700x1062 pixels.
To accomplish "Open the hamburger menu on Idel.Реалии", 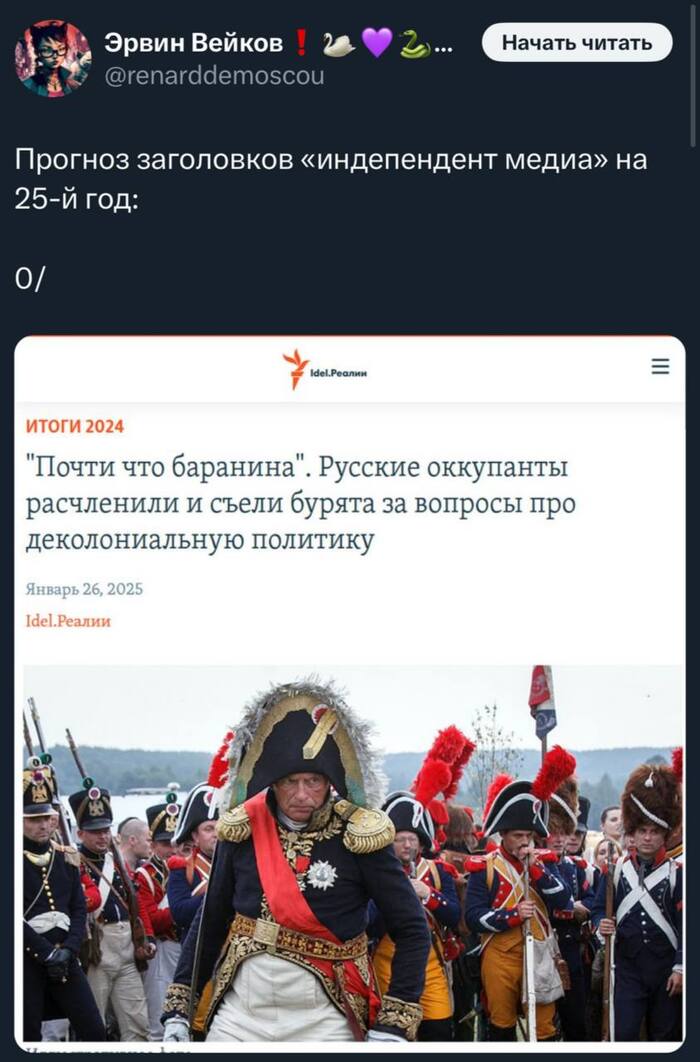I will tap(660, 366).
